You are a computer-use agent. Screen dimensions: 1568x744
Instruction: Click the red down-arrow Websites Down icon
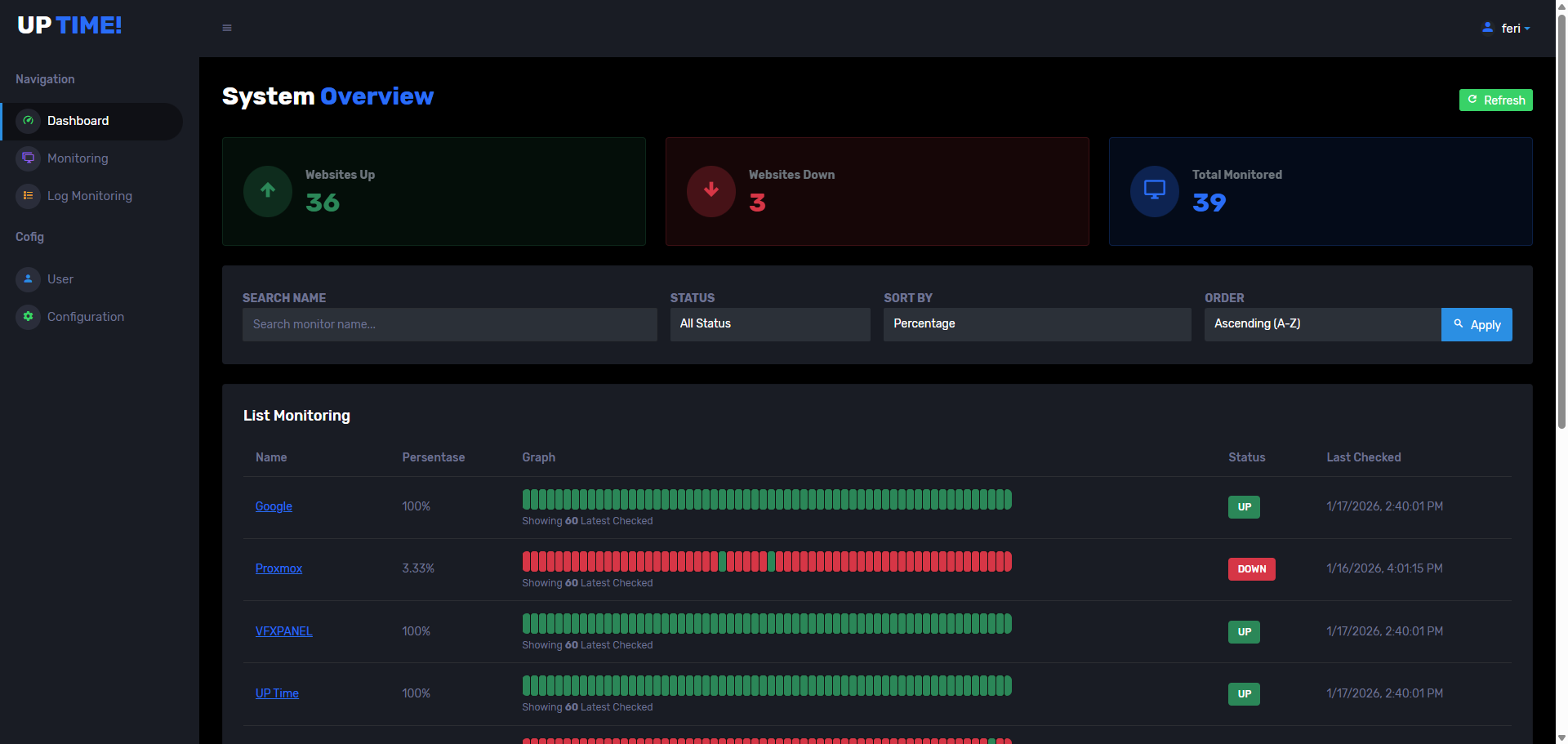[710, 191]
